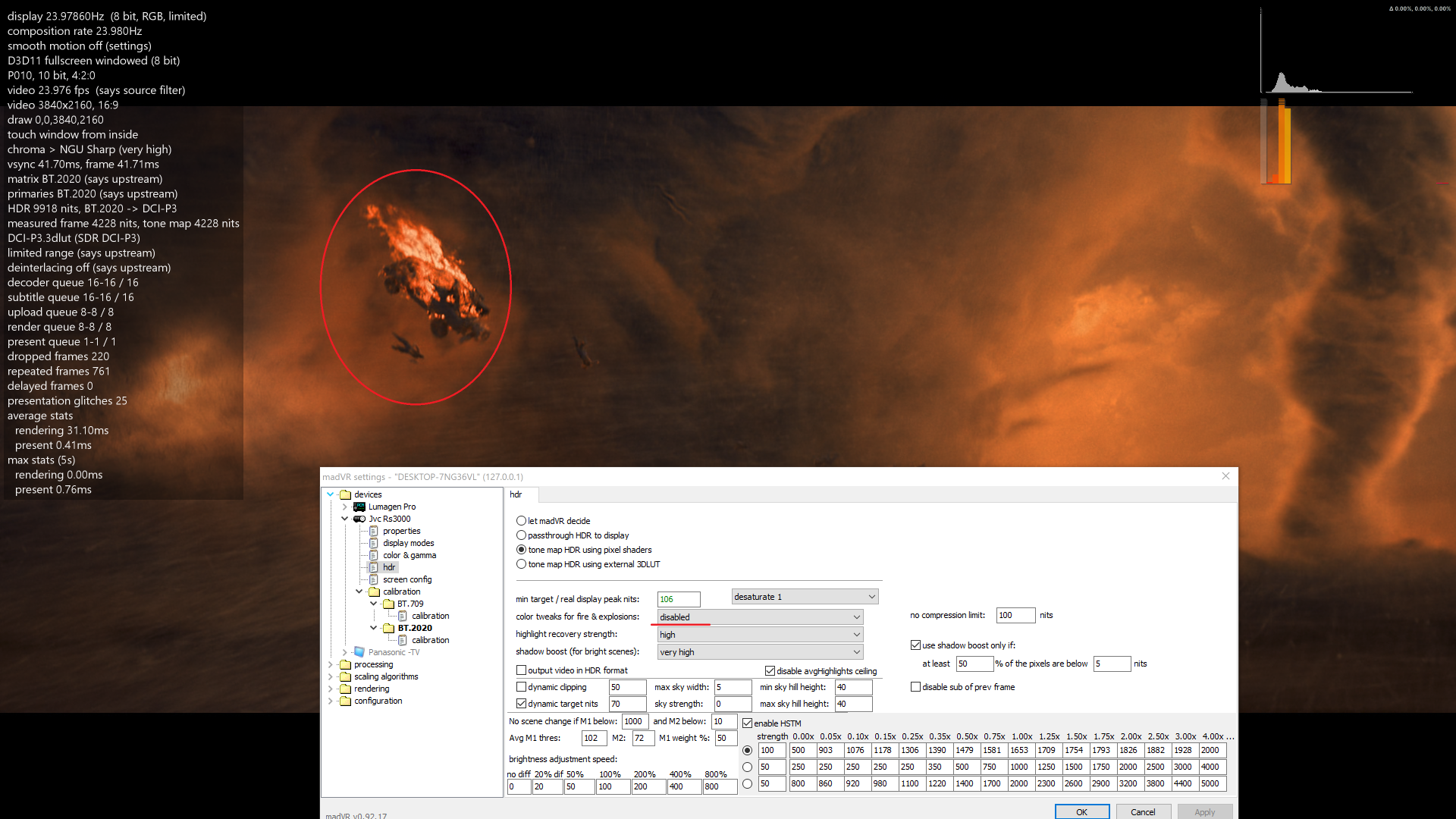Uncheck the enable HSTM checkbox

[748, 723]
